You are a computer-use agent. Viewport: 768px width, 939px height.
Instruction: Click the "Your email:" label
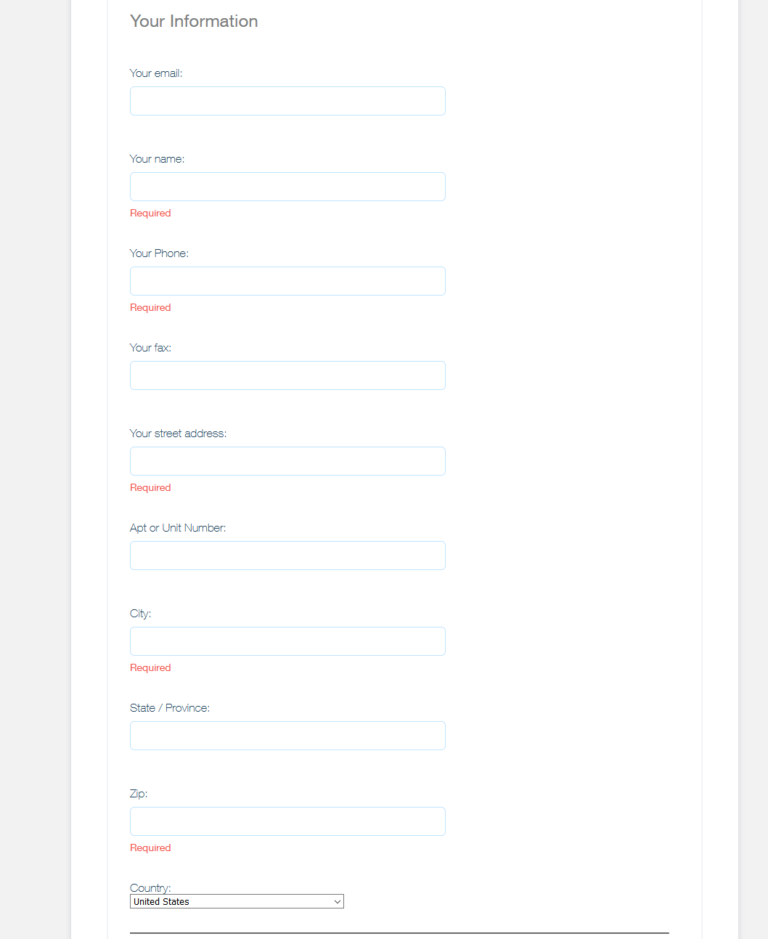pos(156,73)
